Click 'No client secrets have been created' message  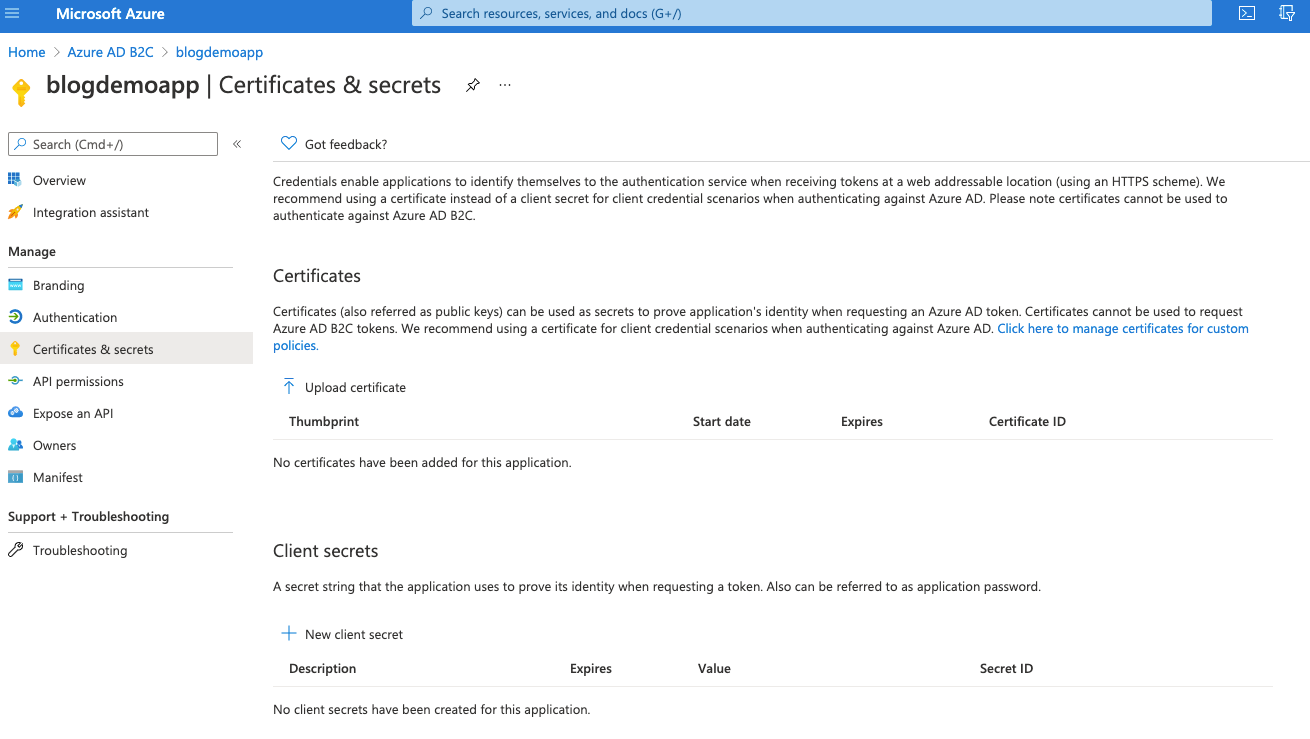point(432,710)
